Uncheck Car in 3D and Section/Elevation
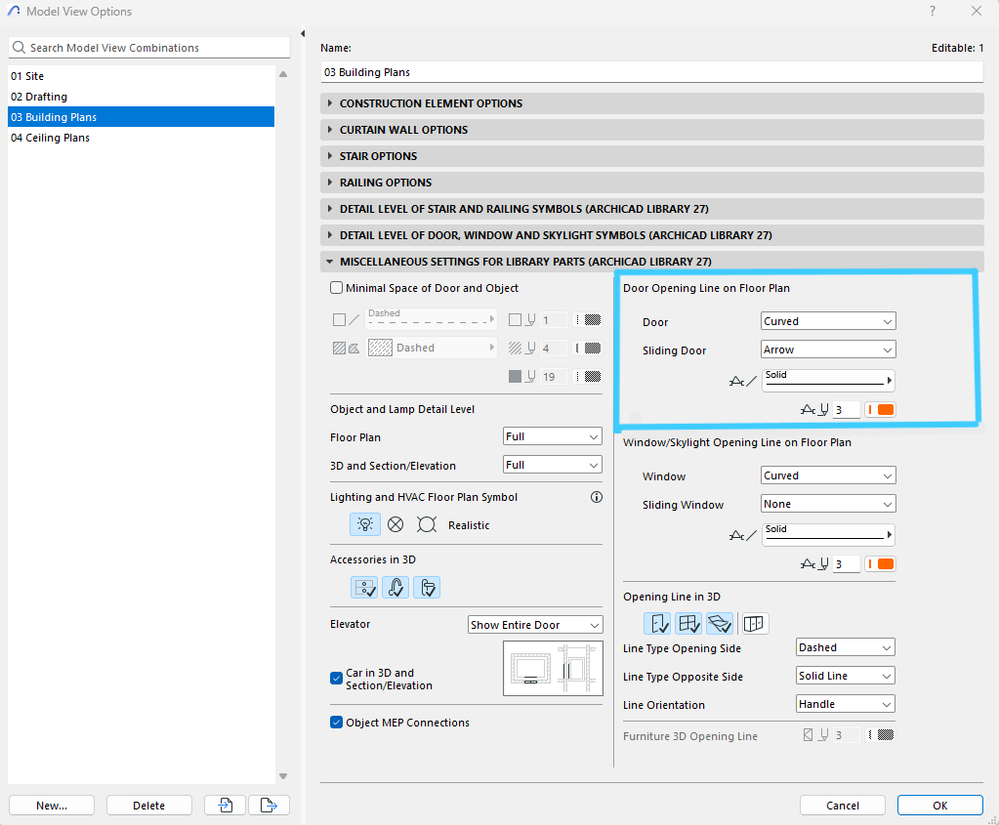Screen dimensions: 999x825 tap(337, 678)
